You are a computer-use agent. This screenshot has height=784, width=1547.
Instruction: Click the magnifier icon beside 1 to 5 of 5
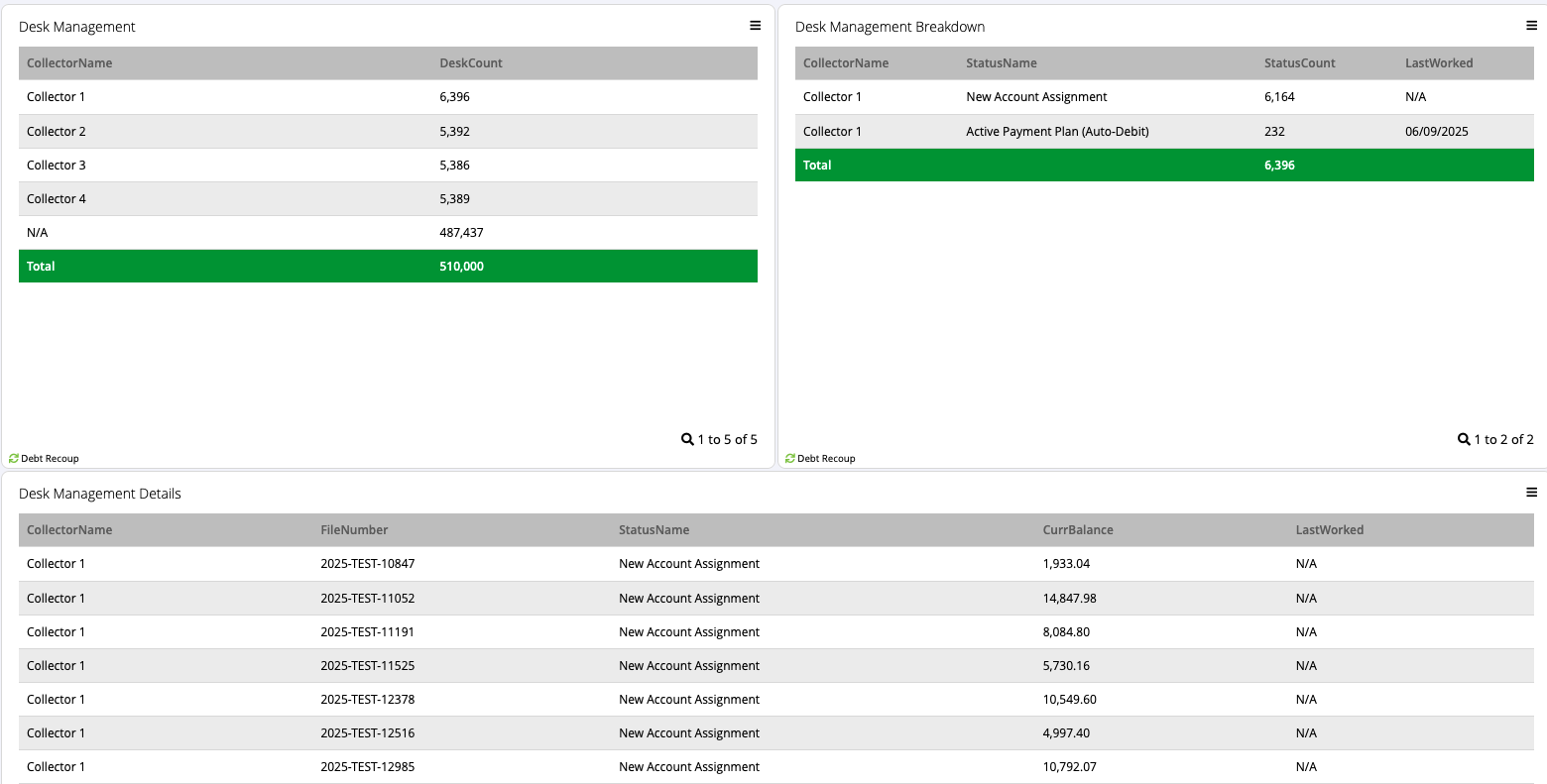687,439
